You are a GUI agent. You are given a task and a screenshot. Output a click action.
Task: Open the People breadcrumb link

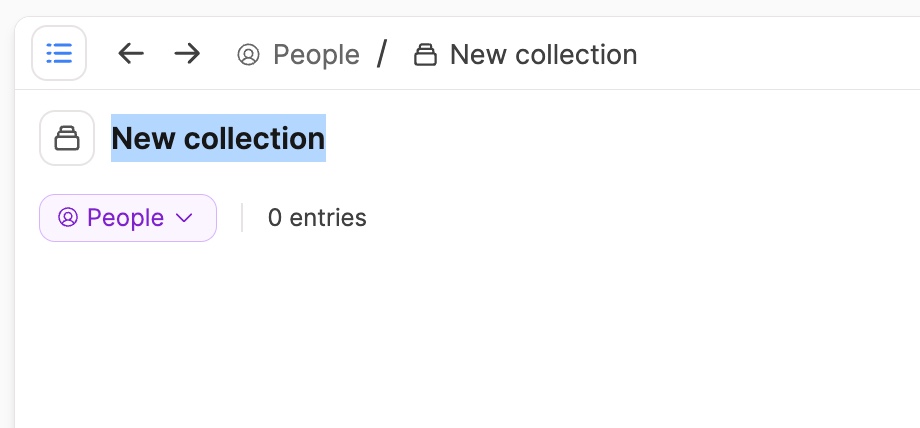tap(298, 55)
